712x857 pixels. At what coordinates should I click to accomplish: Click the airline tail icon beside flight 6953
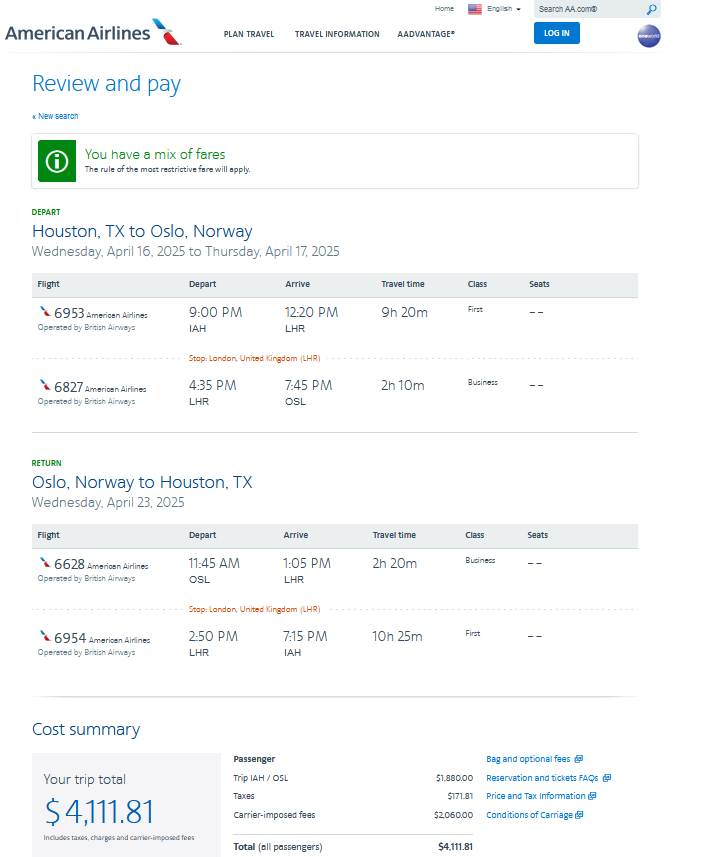[45, 312]
